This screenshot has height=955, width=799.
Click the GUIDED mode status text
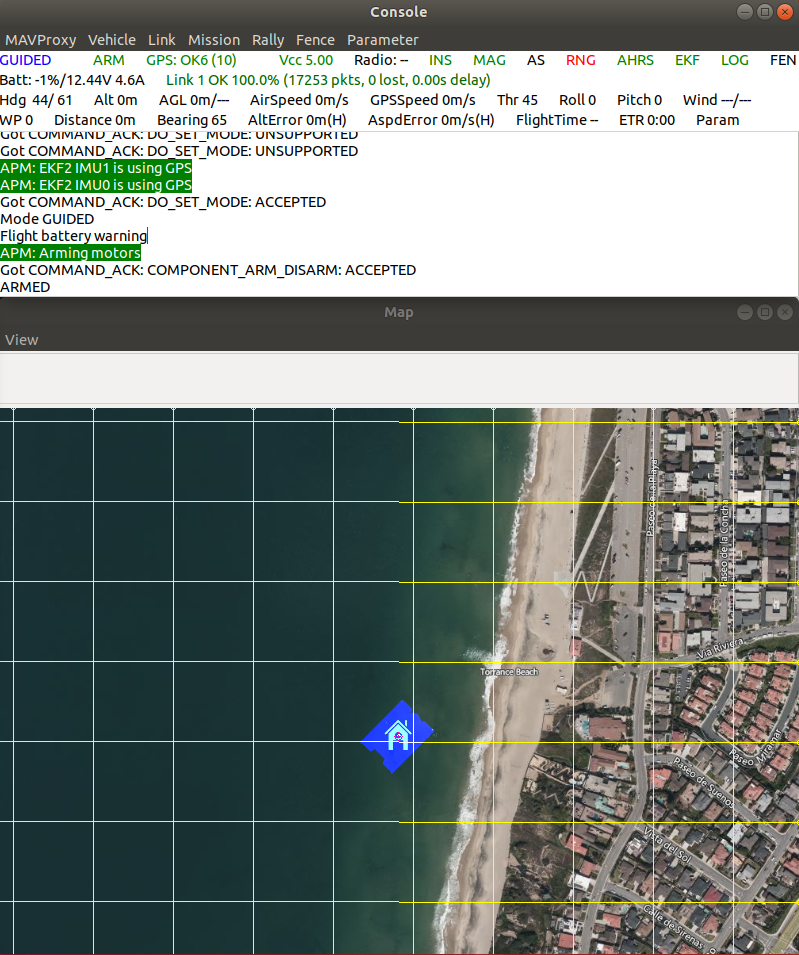tap(26, 60)
